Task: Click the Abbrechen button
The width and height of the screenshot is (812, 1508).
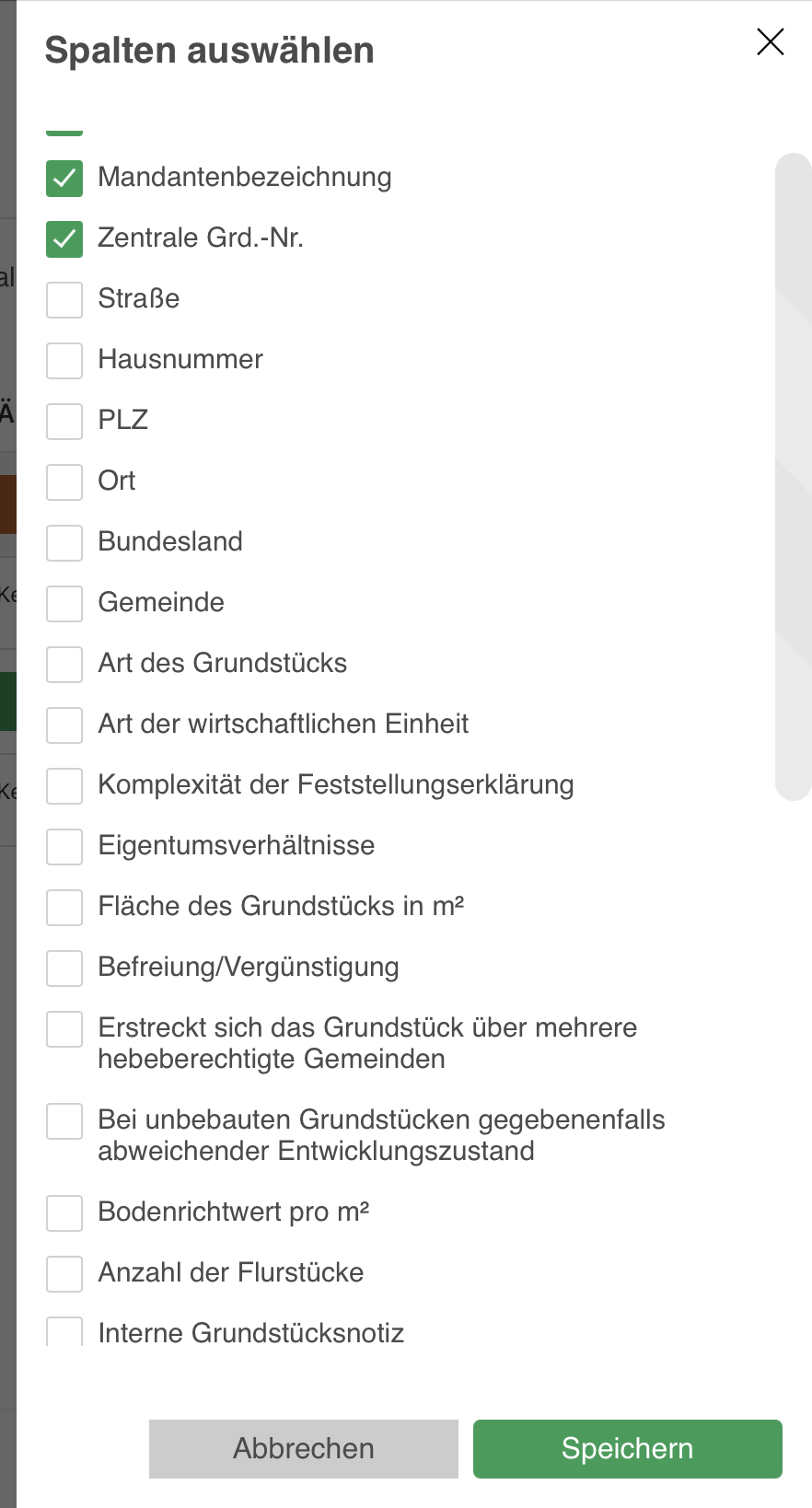Action: pos(304,1449)
